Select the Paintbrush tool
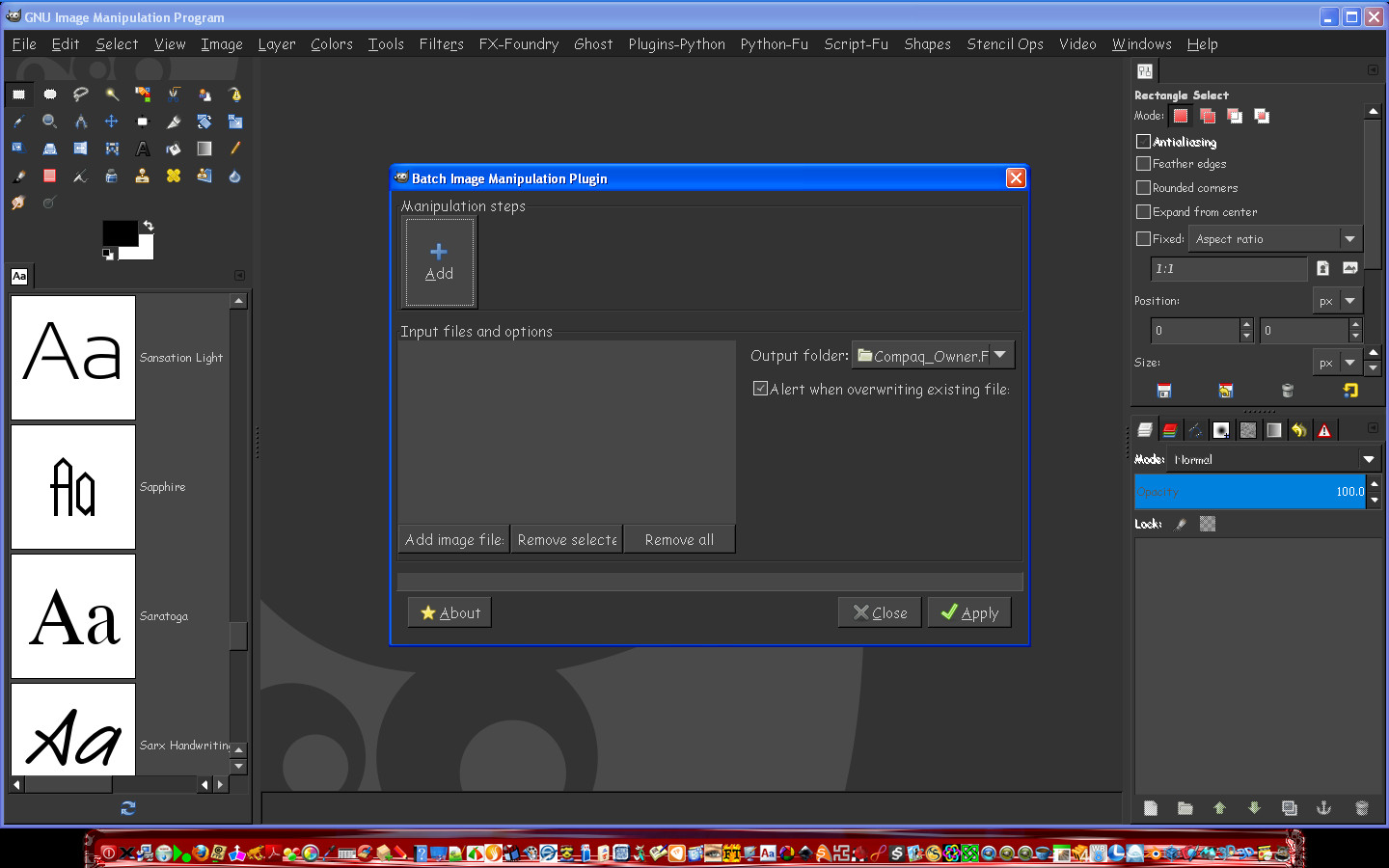The height and width of the screenshot is (868, 1389). click(x=18, y=176)
